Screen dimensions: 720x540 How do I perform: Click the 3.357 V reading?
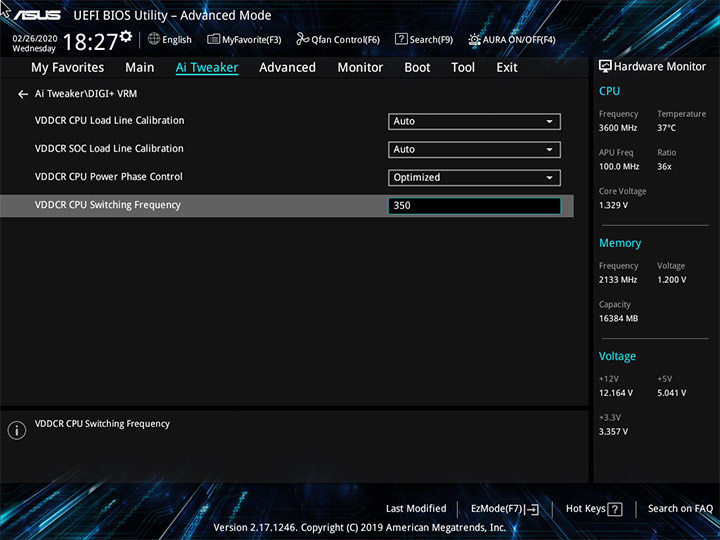(x=613, y=432)
